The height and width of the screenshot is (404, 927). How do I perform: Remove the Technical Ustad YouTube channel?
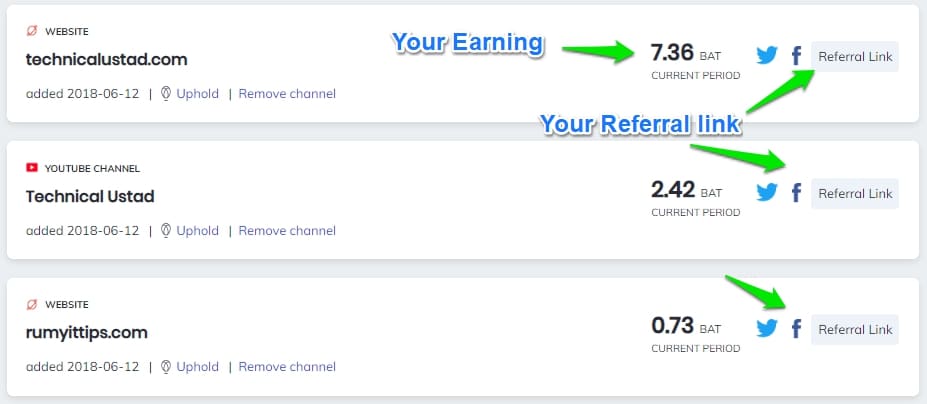(x=287, y=231)
